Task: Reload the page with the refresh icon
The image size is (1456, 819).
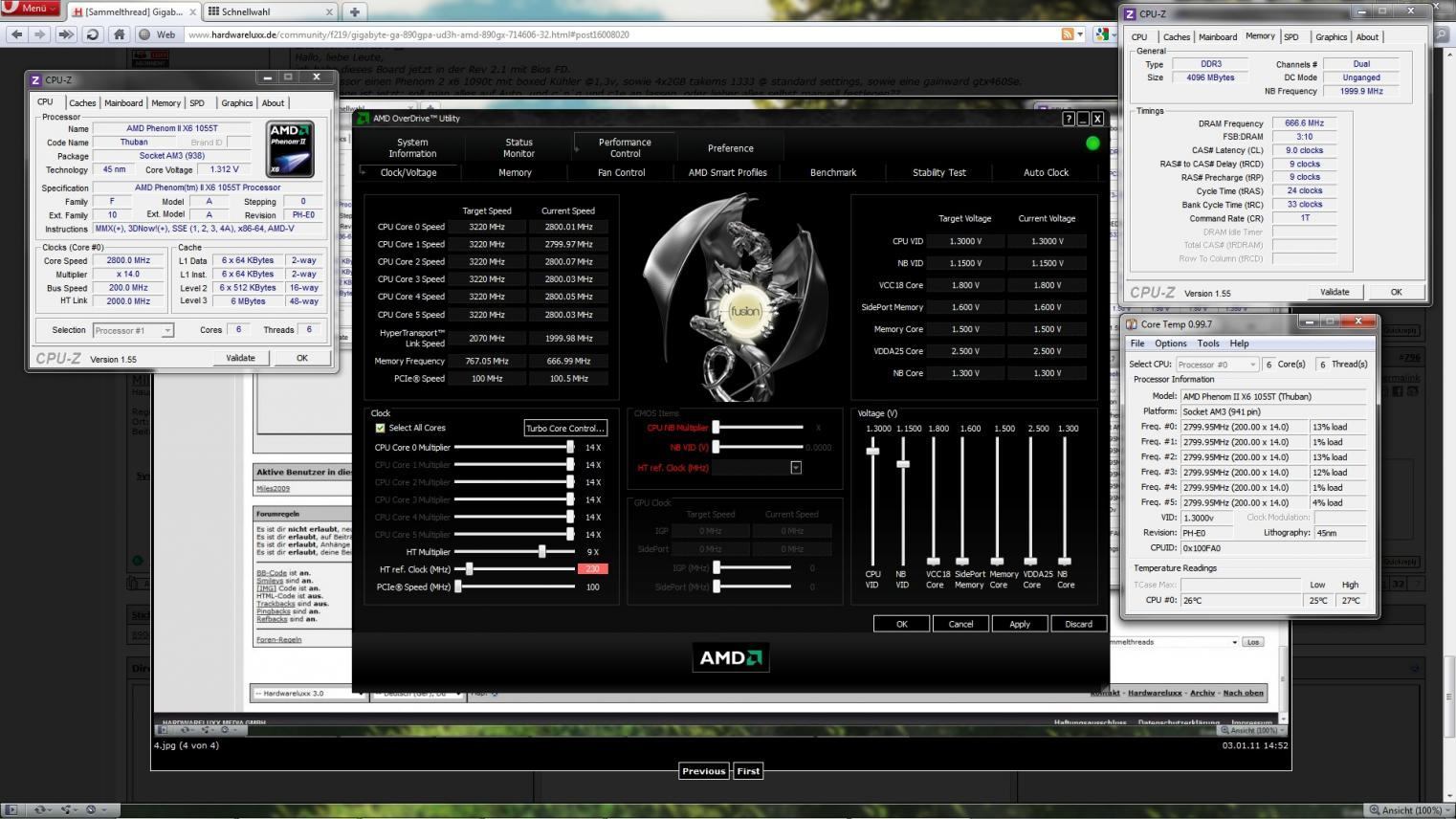Action: (93, 34)
